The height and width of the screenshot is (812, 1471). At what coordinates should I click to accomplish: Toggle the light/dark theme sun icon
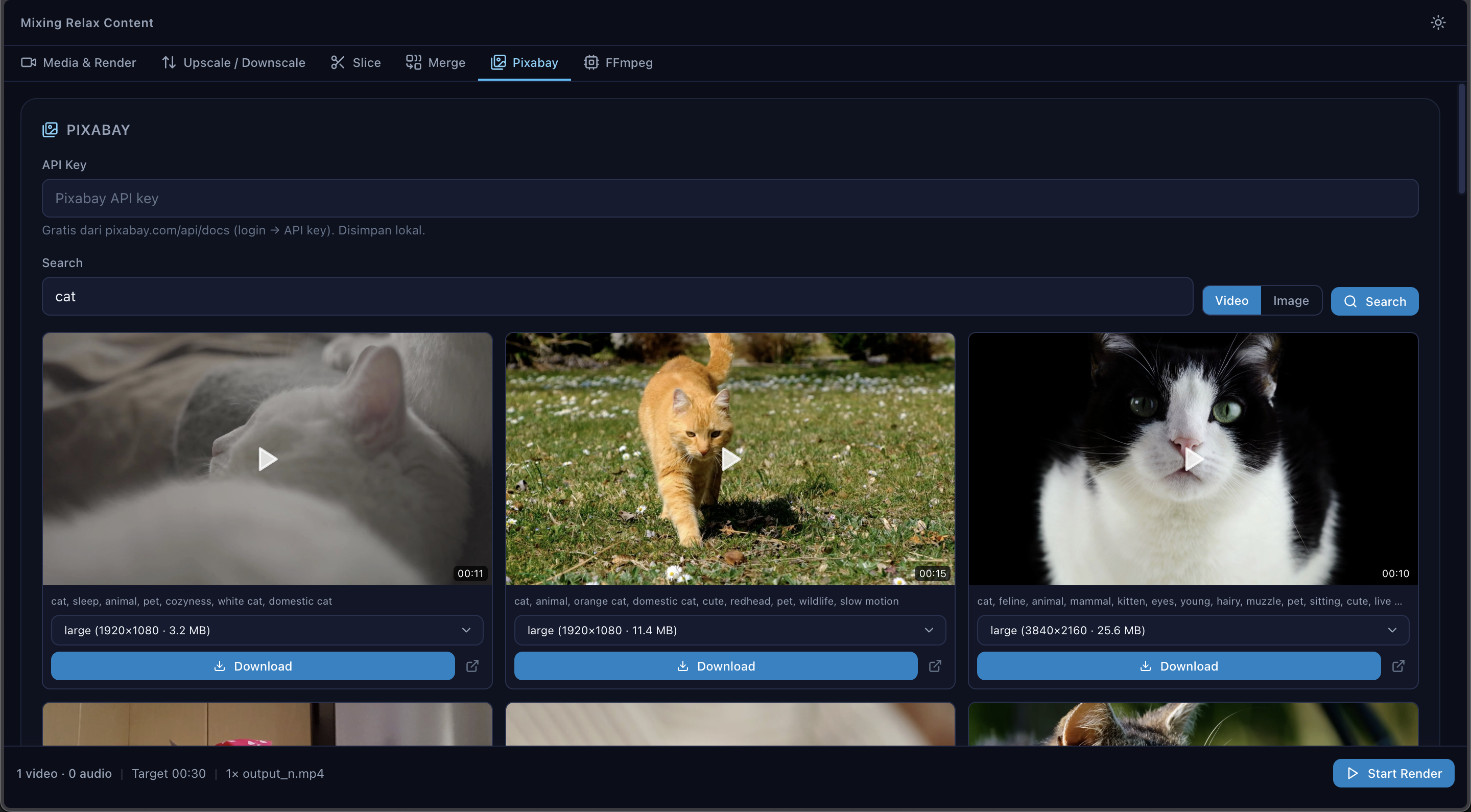(x=1438, y=23)
